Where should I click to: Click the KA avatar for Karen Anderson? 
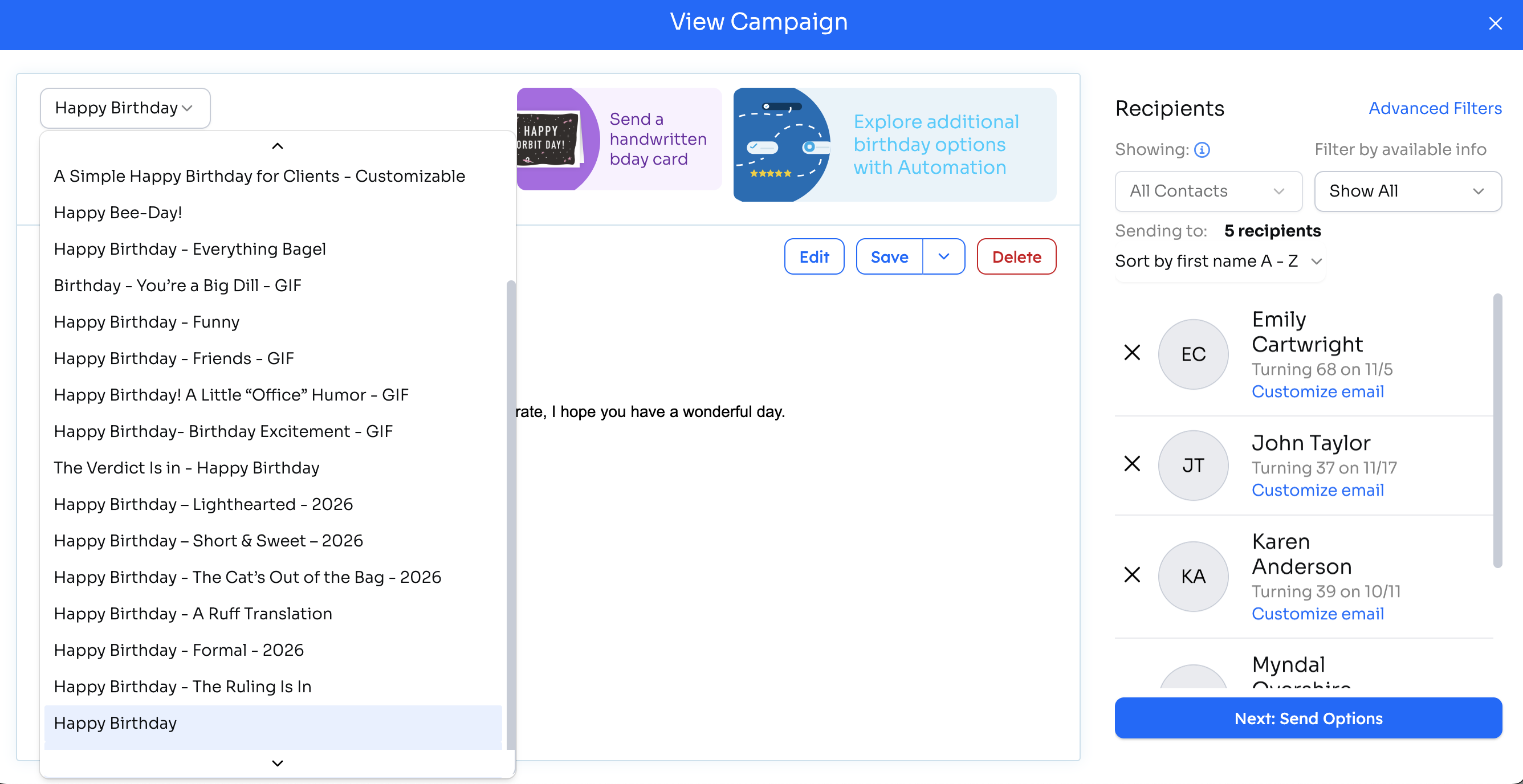1193,577
